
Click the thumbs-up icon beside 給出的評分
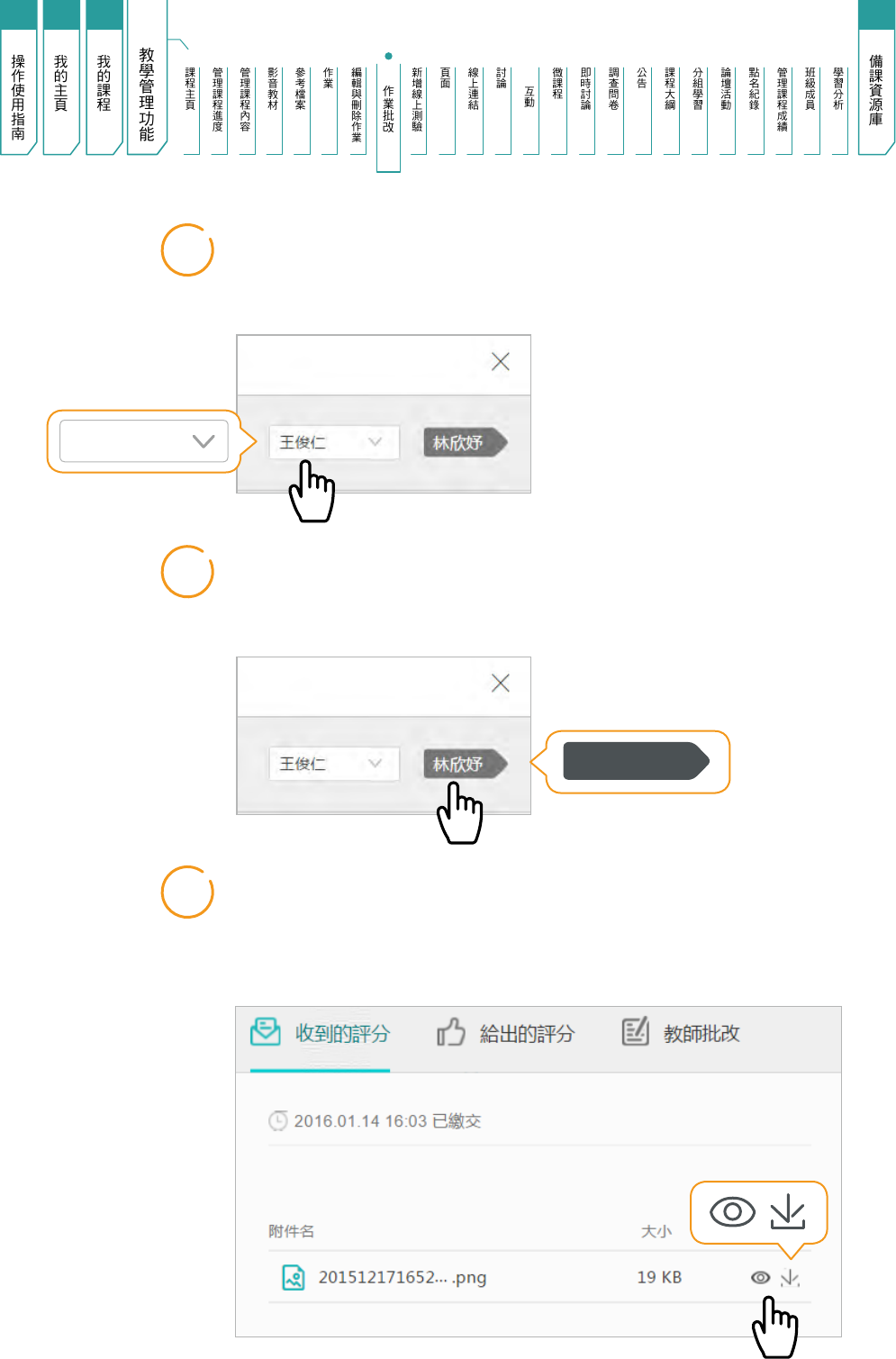(x=450, y=1032)
